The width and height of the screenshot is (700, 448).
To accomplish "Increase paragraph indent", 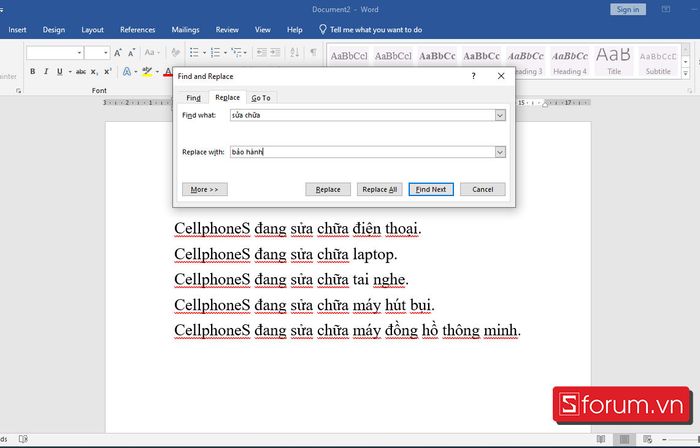I will click(275, 53).
